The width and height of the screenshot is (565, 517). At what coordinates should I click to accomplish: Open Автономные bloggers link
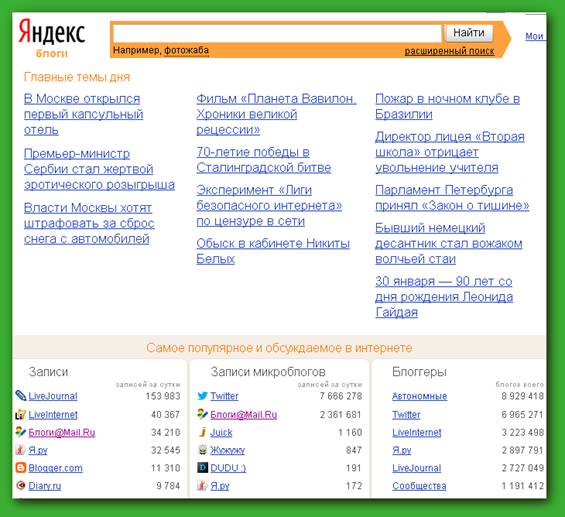419,396
